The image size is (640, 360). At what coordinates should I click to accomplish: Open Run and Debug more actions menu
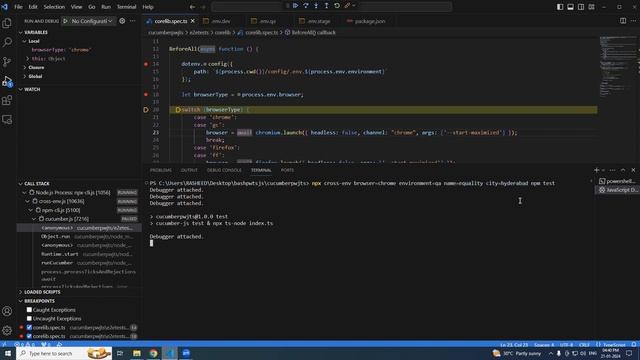click(133, 21)
